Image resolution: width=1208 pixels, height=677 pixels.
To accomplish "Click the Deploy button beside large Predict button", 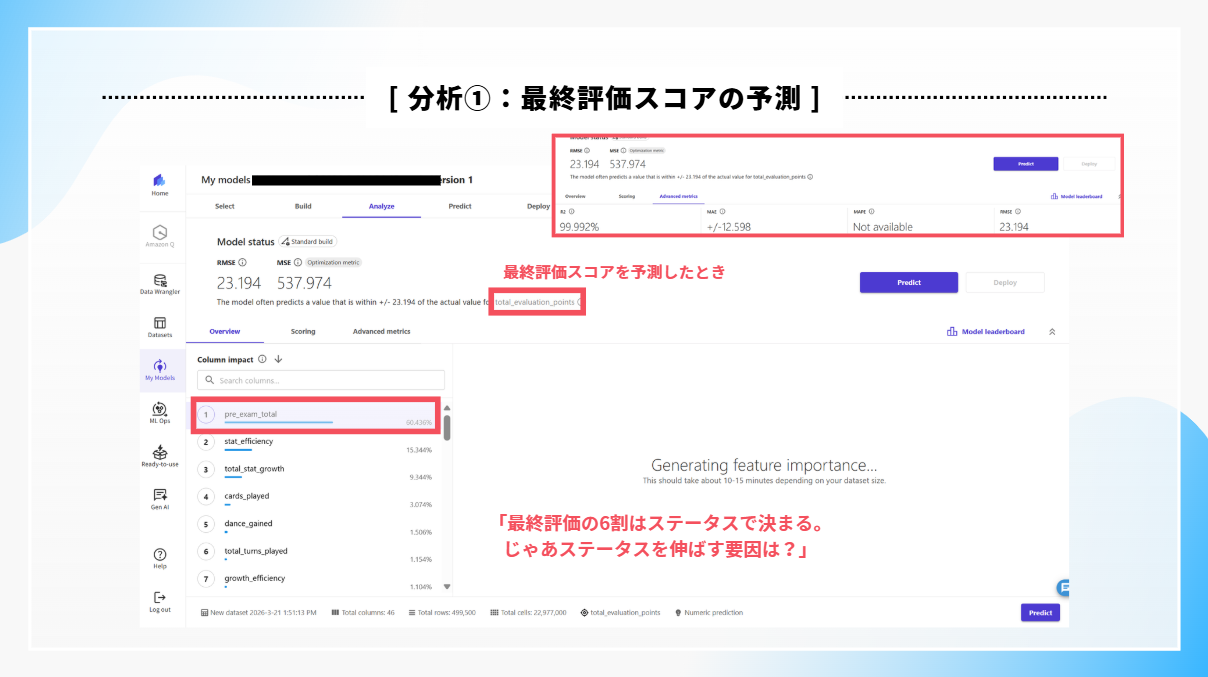I will click(x=1004, y=282).
